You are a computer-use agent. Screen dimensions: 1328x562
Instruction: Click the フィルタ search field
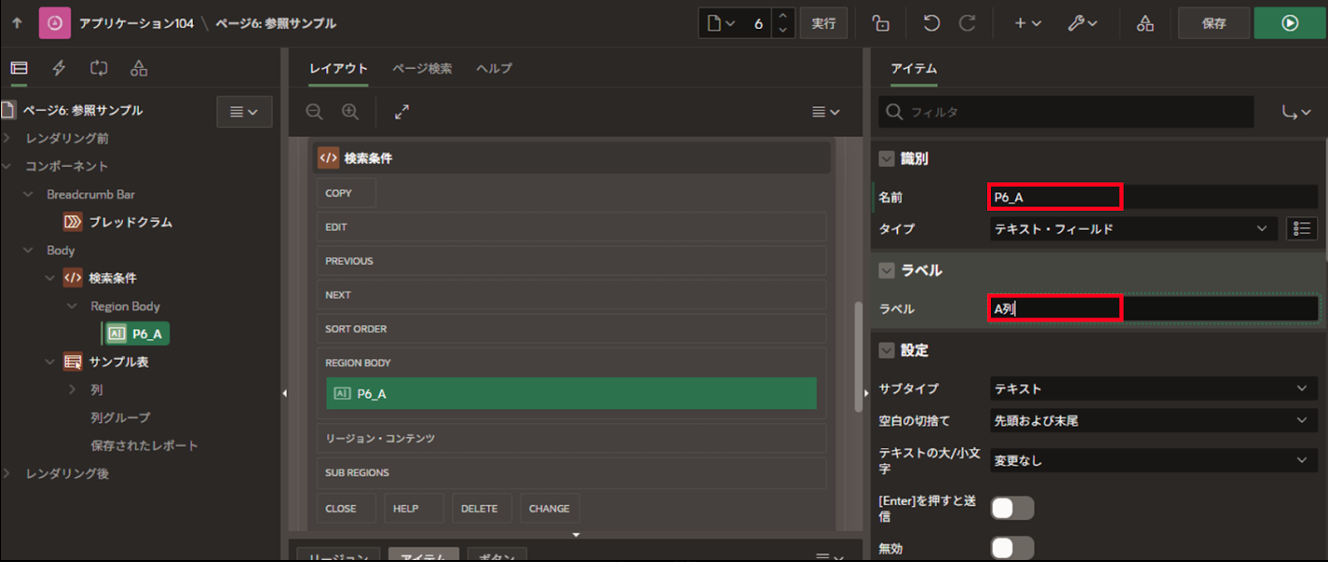click(1065, 112)
